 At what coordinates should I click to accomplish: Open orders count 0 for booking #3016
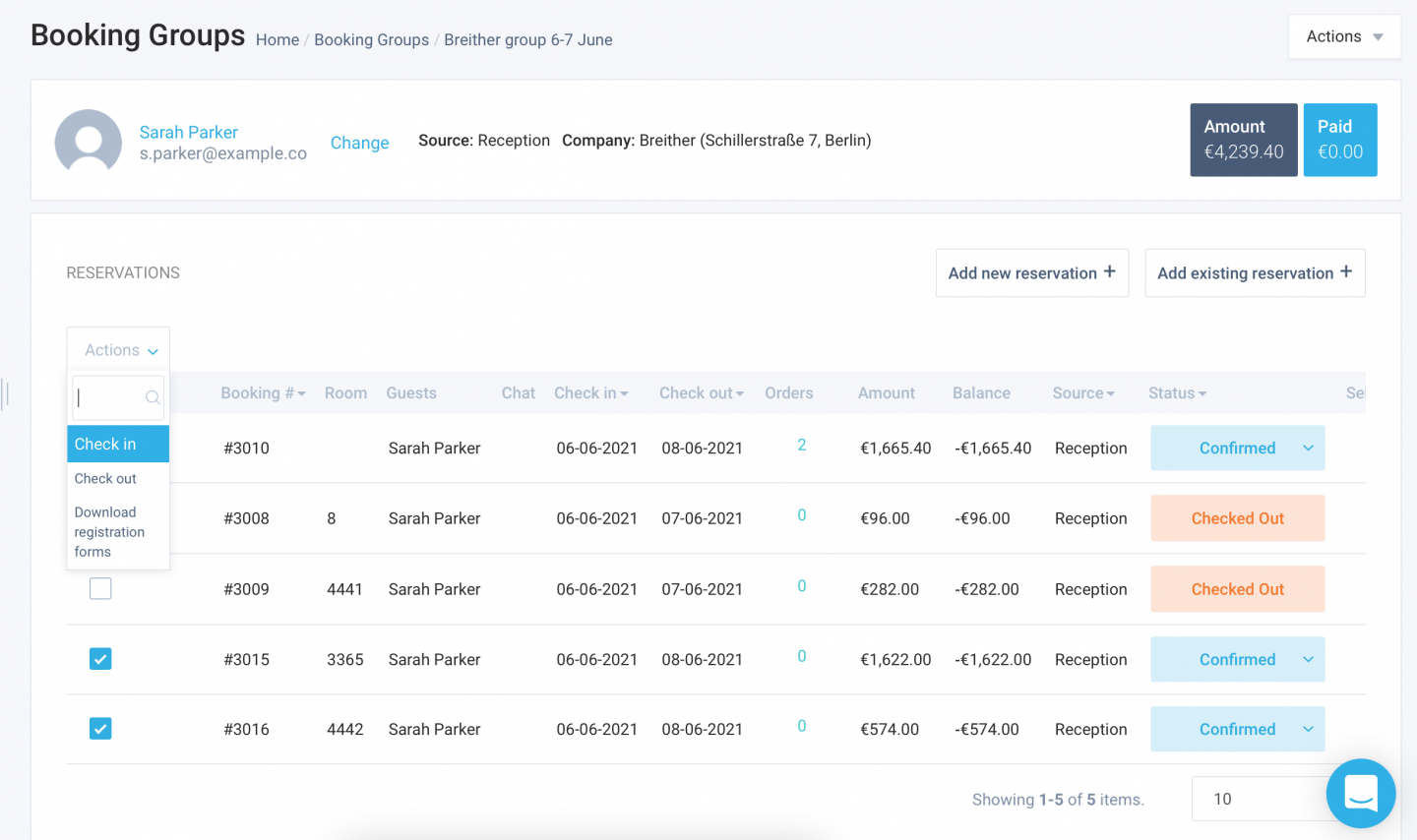tap(802, 726)
